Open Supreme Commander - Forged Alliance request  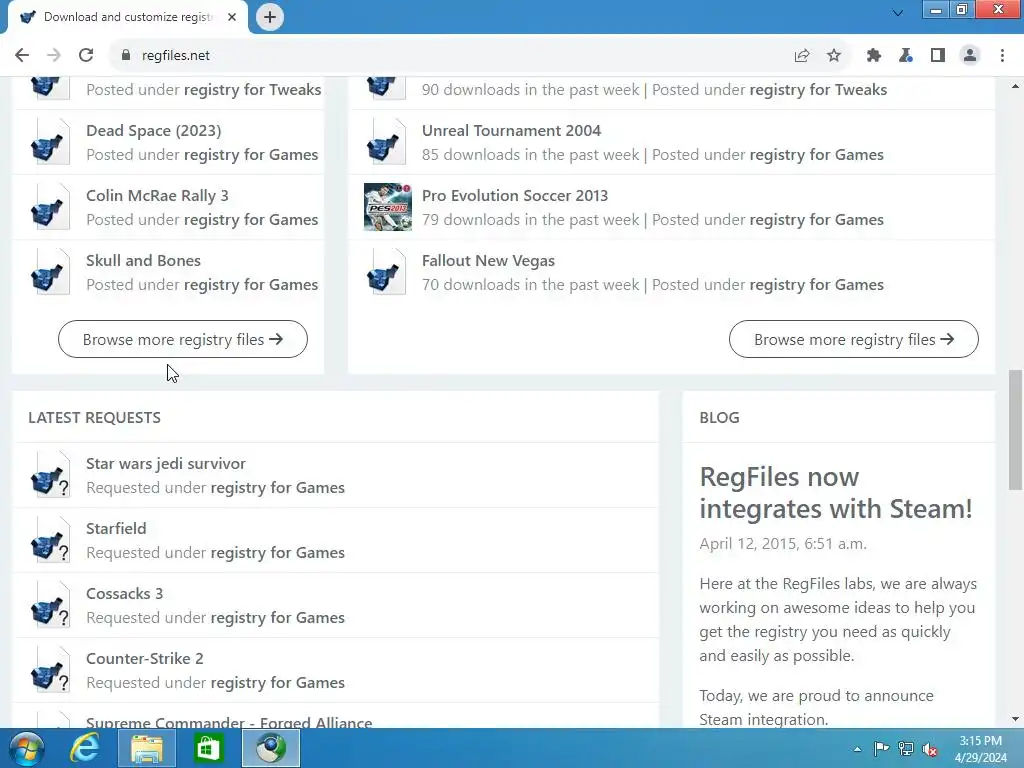229,722
